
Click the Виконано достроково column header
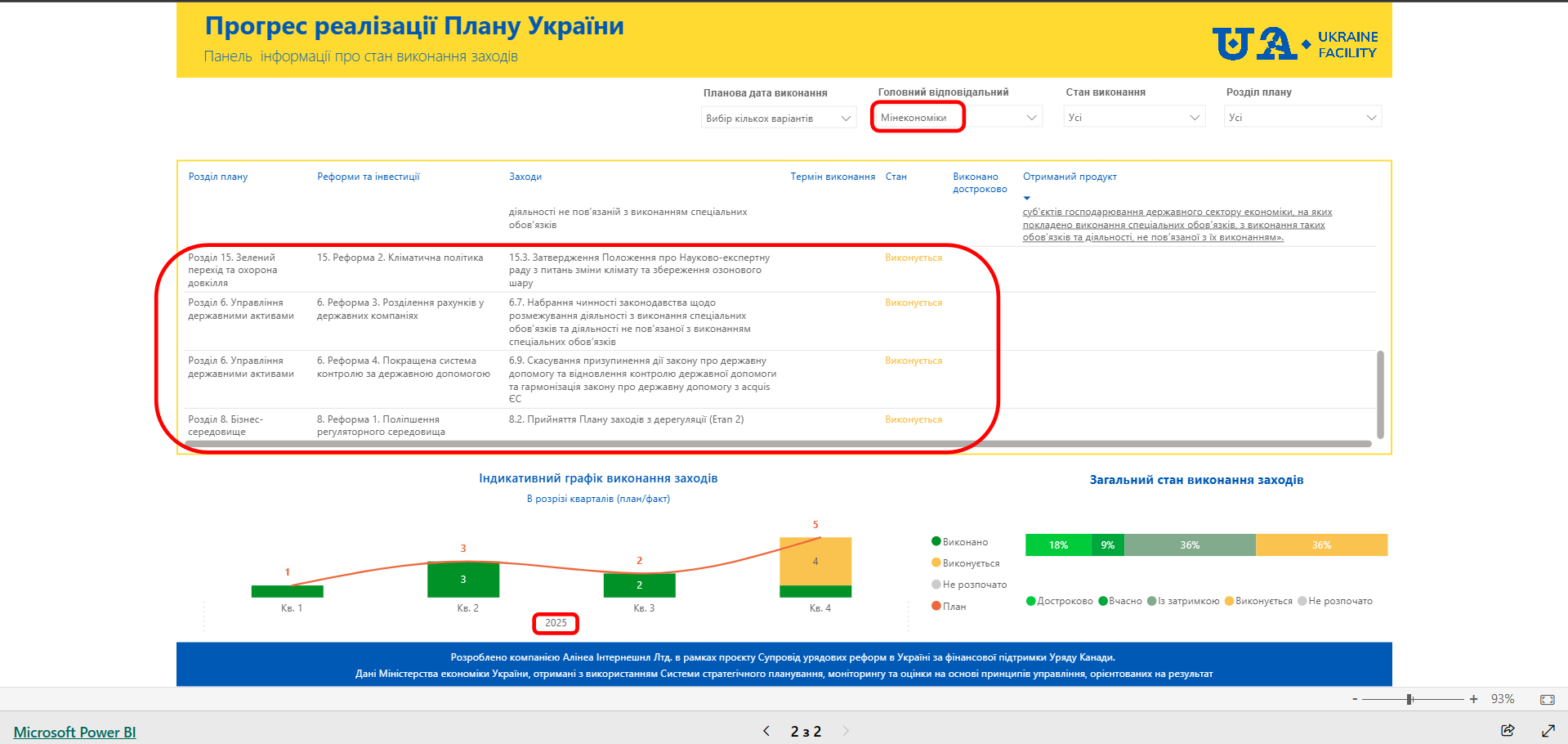pos(980,182)
